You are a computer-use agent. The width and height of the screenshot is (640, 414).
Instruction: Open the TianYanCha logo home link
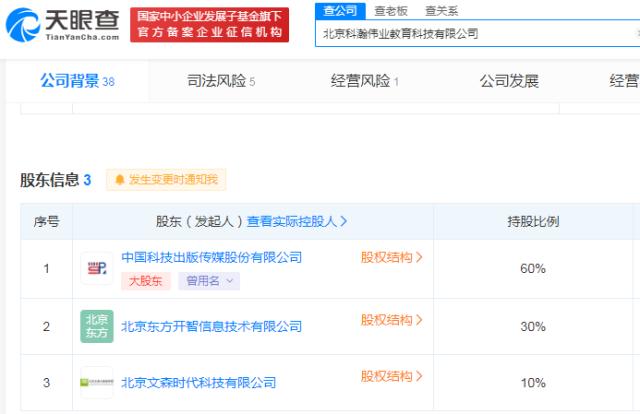click(62, 25)
